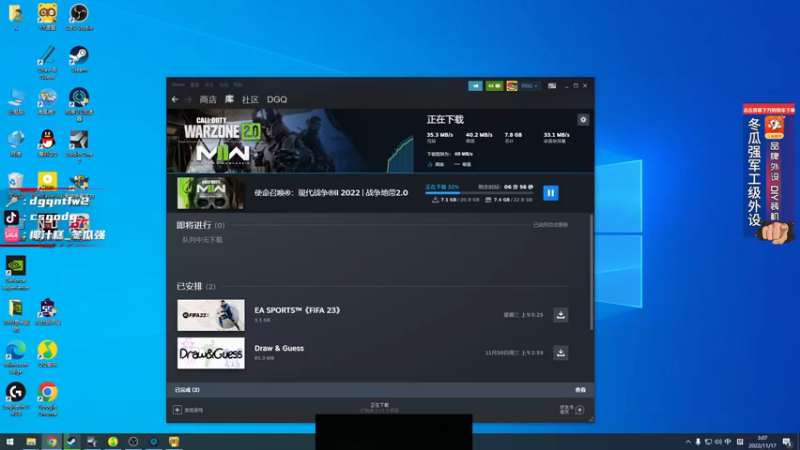Open friends and chat plus icon

[x=580, y=410]
